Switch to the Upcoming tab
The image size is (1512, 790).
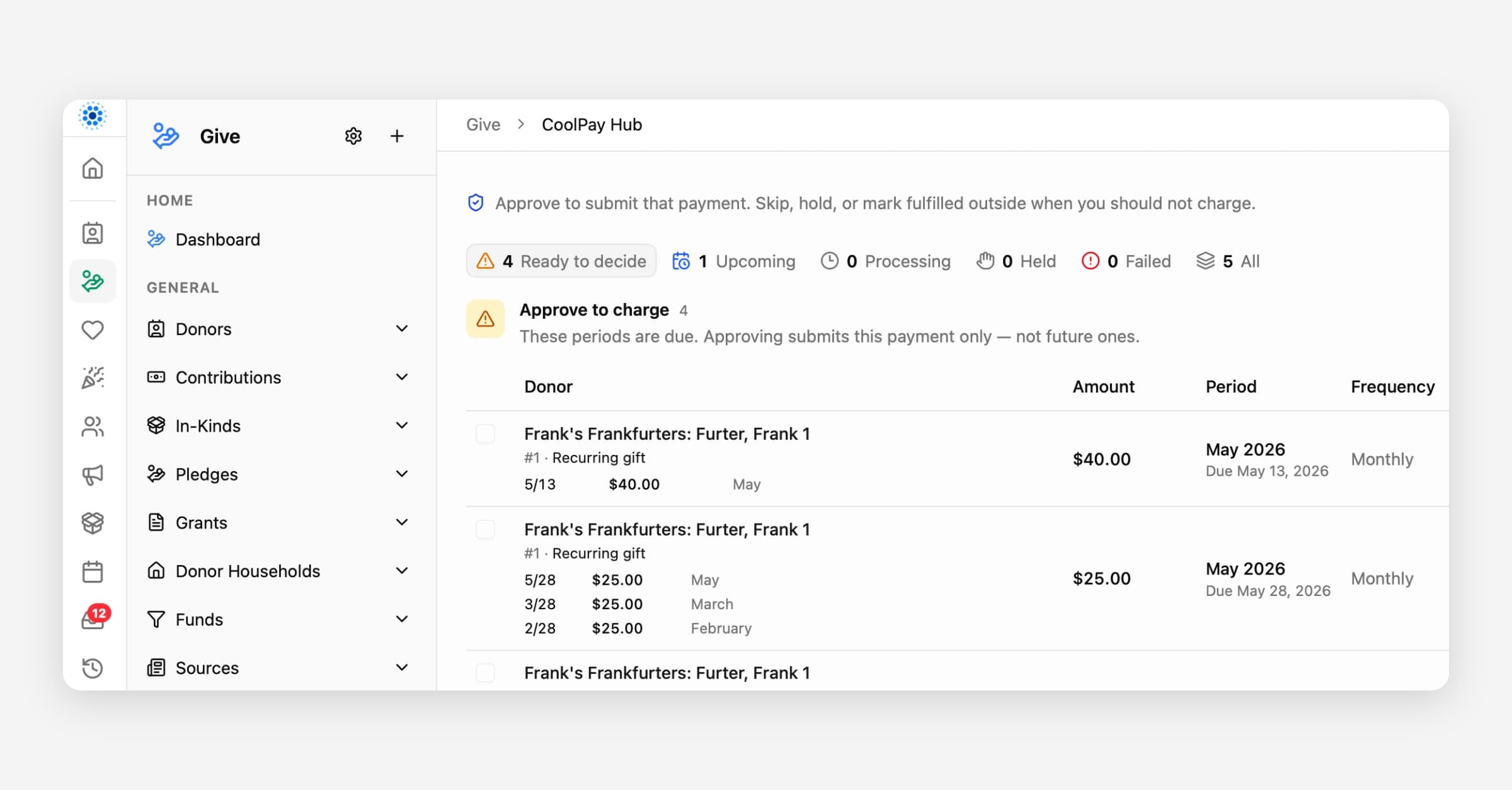(x=734, y=261)
